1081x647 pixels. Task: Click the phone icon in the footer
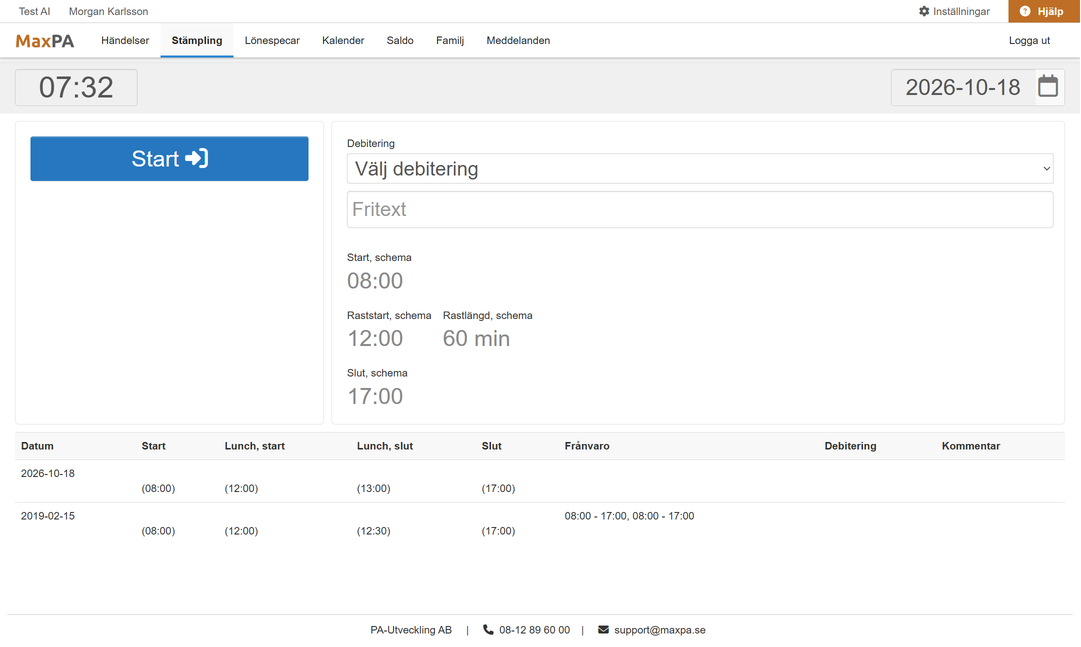click(488, 630)
